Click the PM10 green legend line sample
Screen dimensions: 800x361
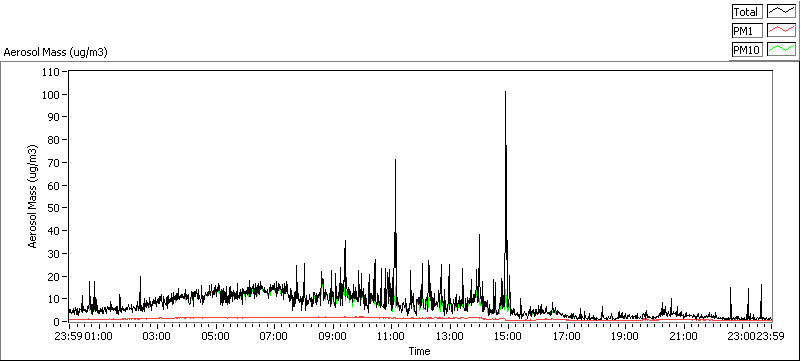pos(782,49)
